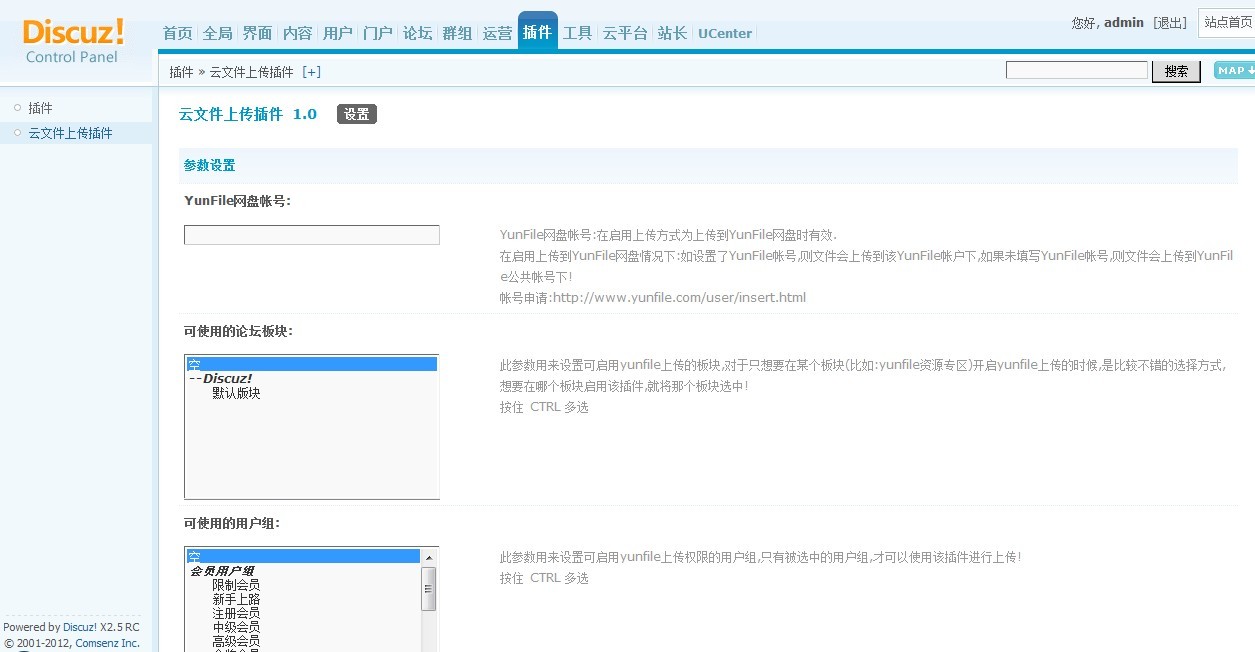Click the Discuz! link in footer
The height and width of the screenshot is (652, 1255).
80,627
